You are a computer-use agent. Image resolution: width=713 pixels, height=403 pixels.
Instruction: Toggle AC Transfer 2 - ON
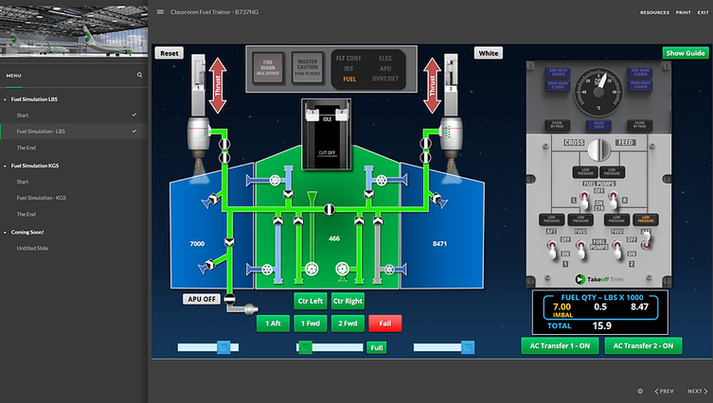click(643, 346)
